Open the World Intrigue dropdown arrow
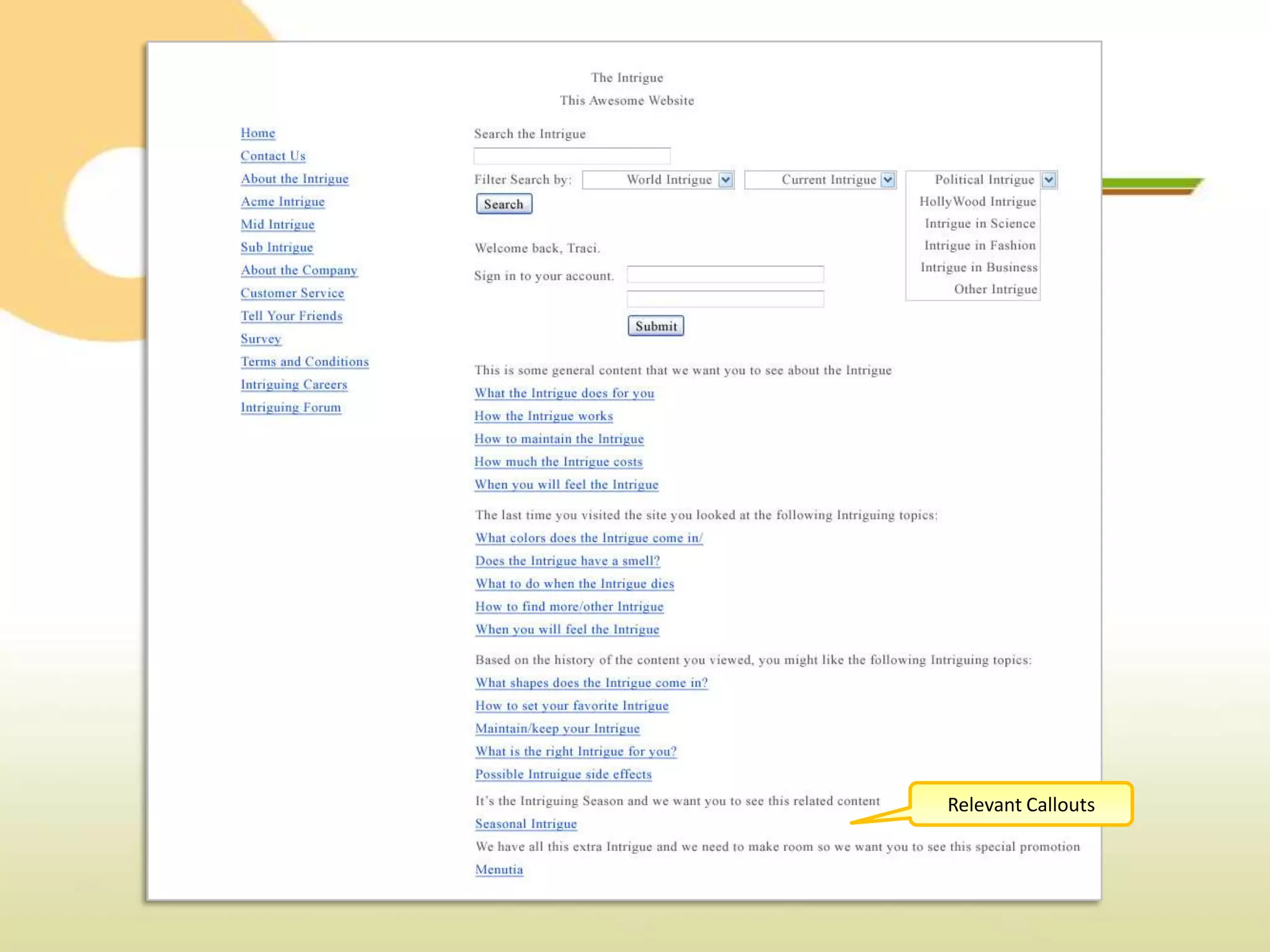 (x=726, y=180)
